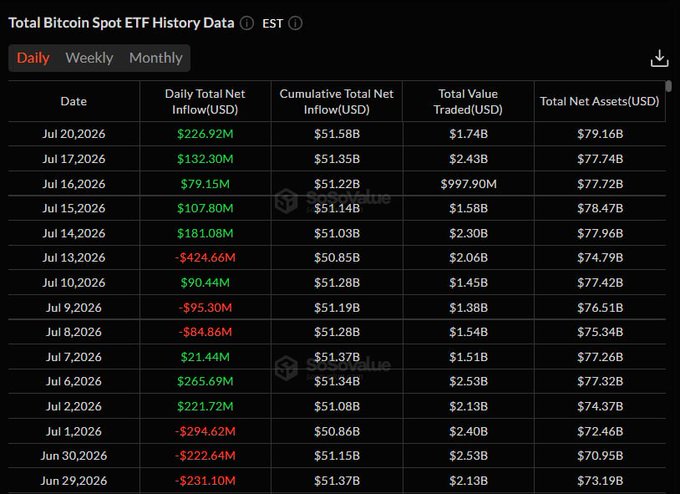Click the table's vertical scrollbar thumb
The width and height of the screenshot is (680, 494).
pyautogui.click(x=669, y=86)
